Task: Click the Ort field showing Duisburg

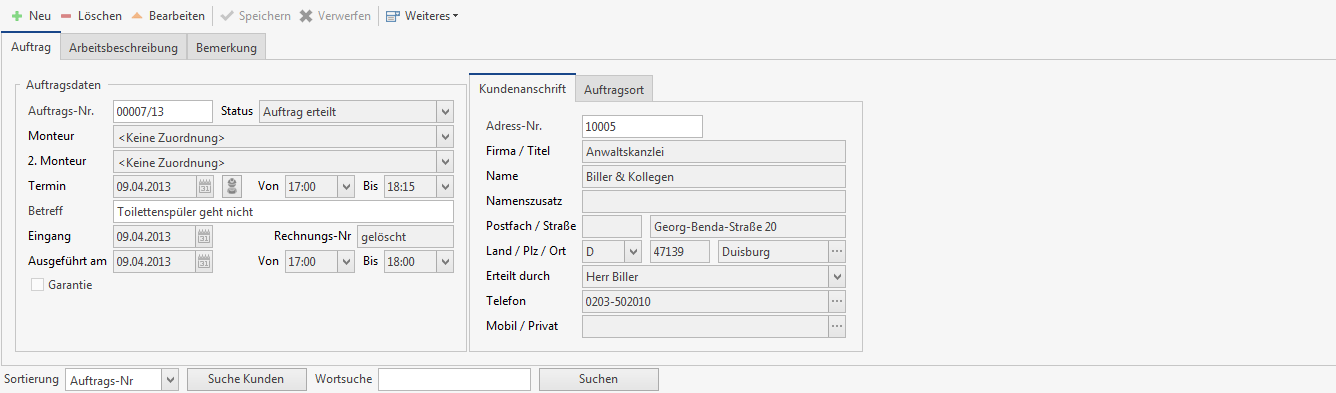Action: (x=773, y=251)
